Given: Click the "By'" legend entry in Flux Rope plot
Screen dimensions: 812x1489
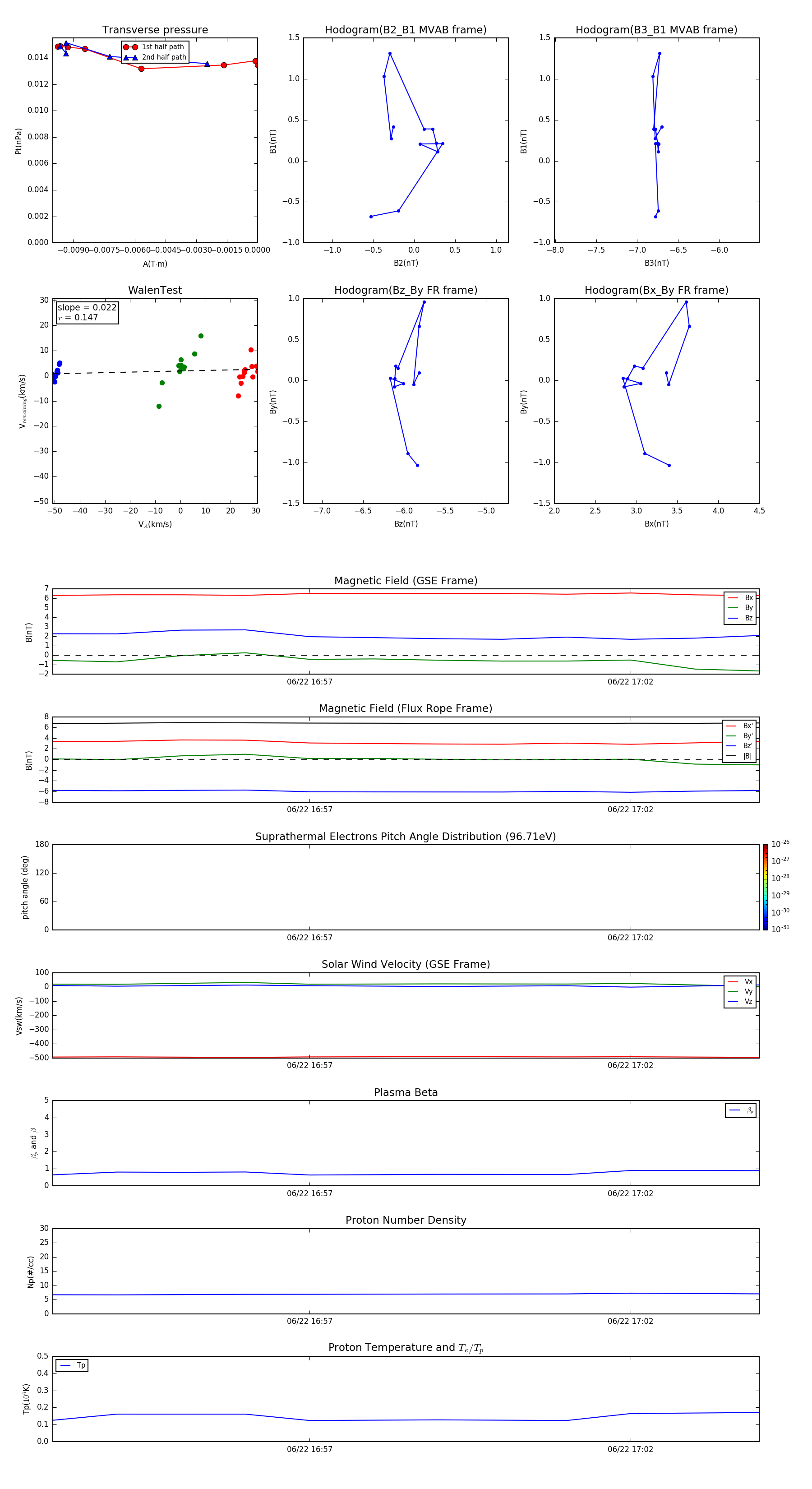Looking at the screenshot, I should 740,736.
